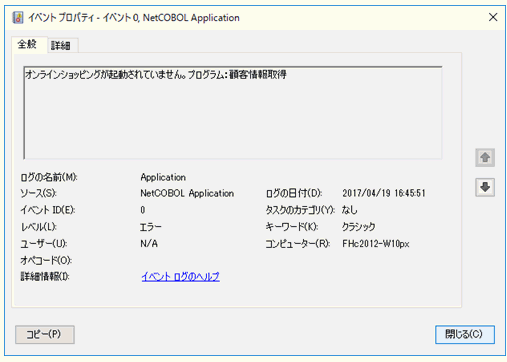Click the task category value なし
Screen dimensions: 507x362
(x=350, y=210)
